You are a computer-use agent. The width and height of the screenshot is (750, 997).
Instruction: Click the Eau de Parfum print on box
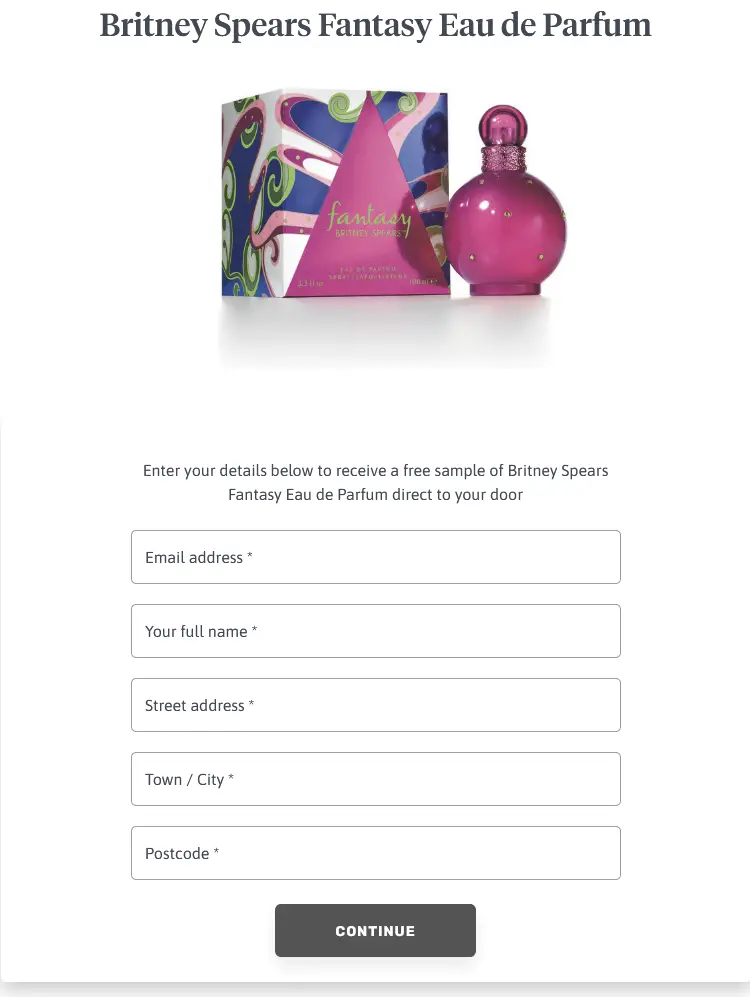(x=369, y=270)
